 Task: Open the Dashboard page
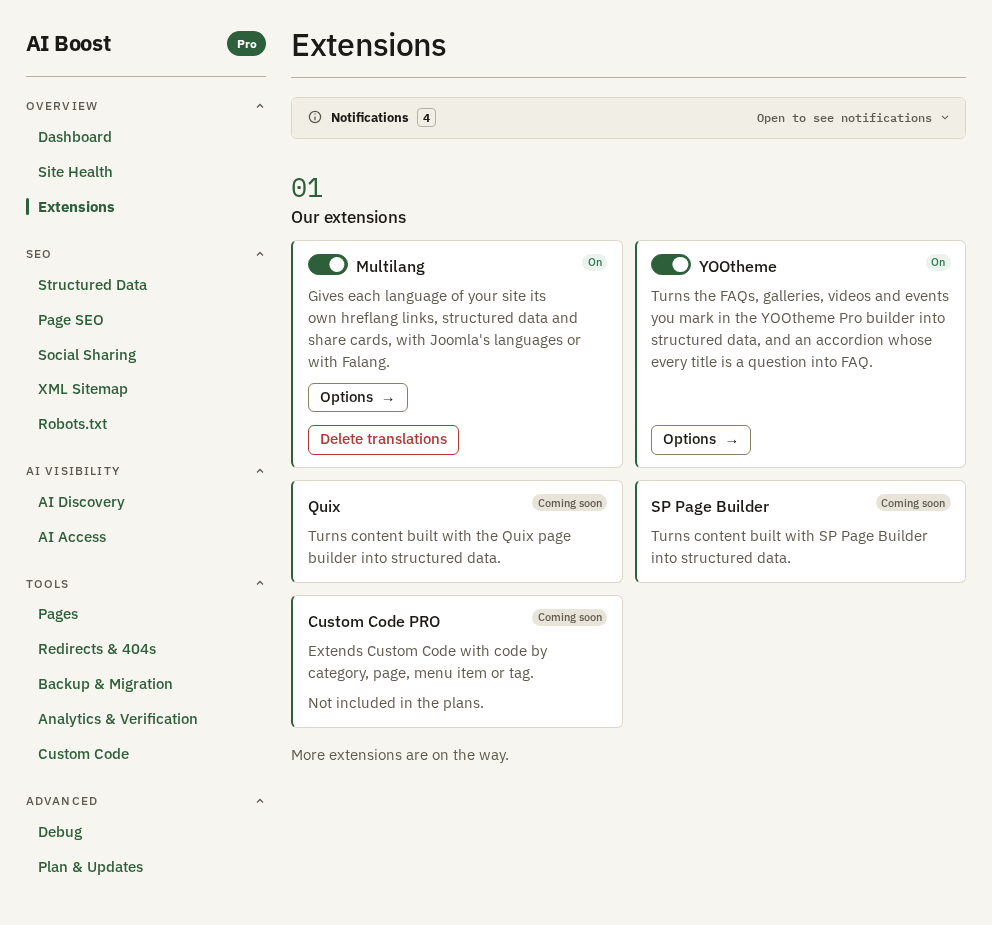pyautogui.click(x=75, y=137)
